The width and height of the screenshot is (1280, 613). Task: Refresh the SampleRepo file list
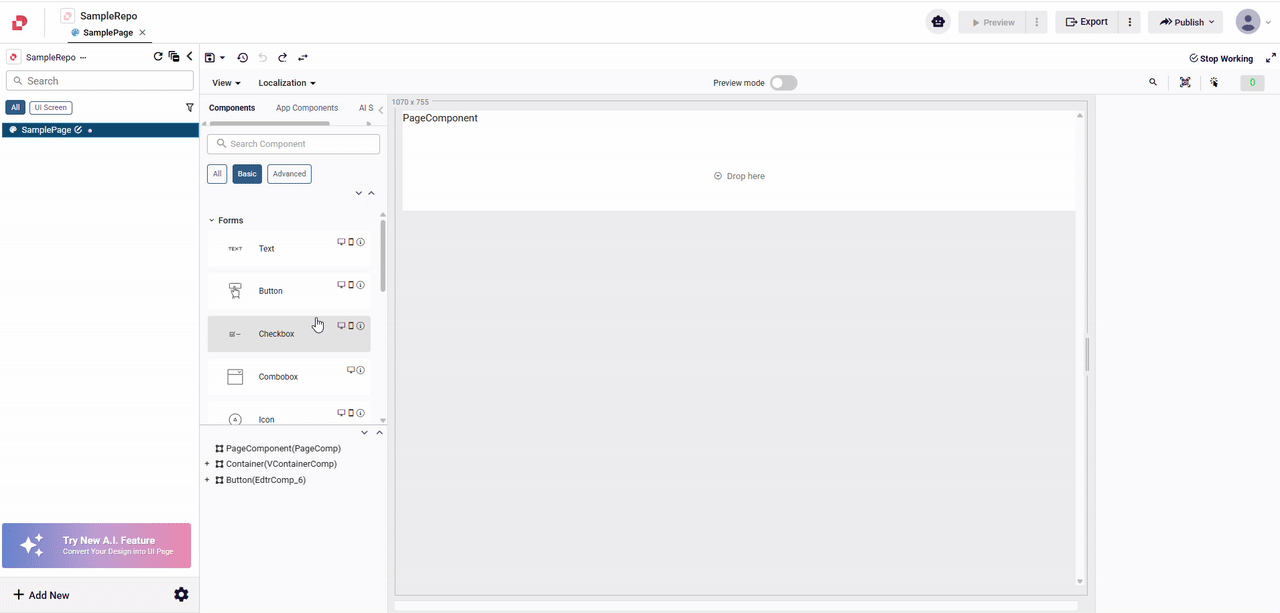(158, 57)
